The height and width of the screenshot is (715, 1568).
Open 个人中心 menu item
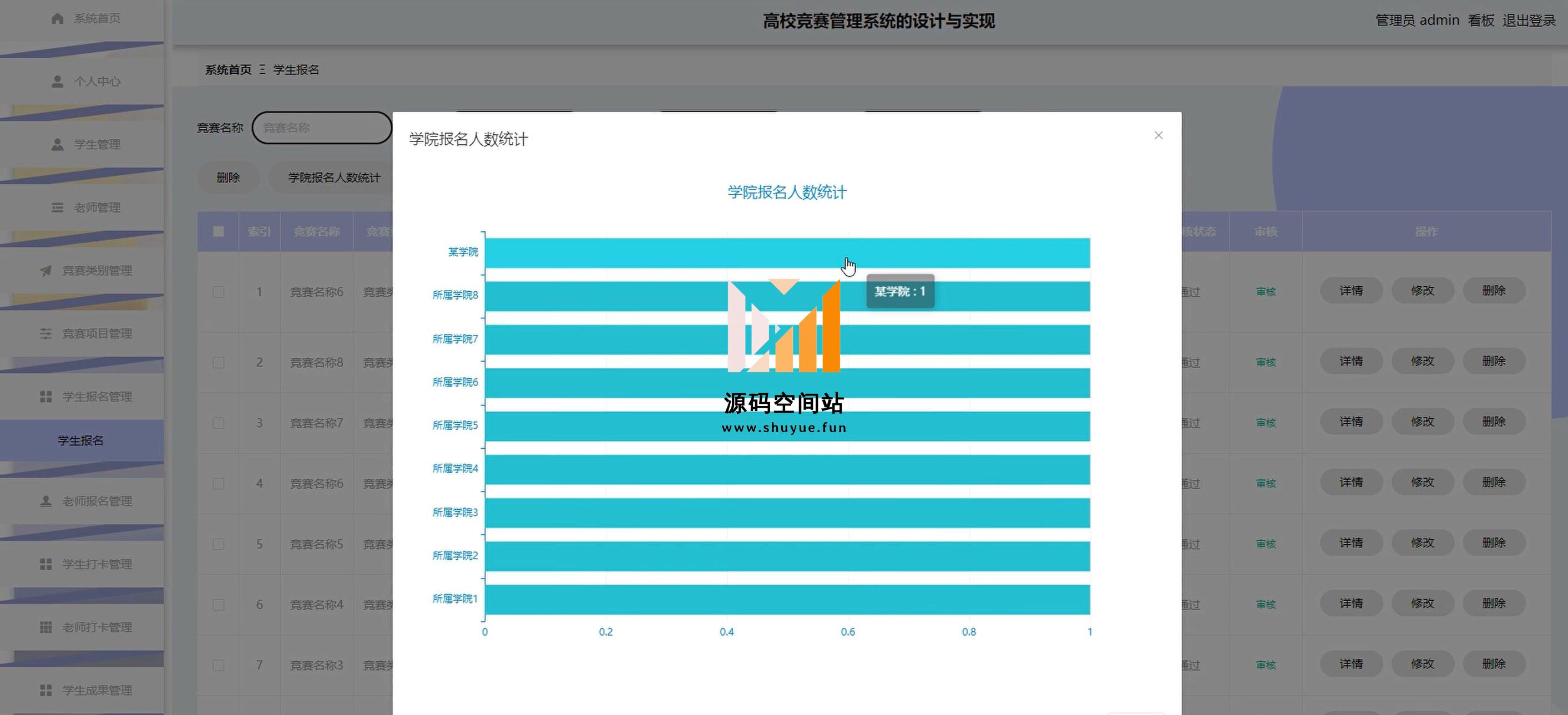click(x=82, y=82)
